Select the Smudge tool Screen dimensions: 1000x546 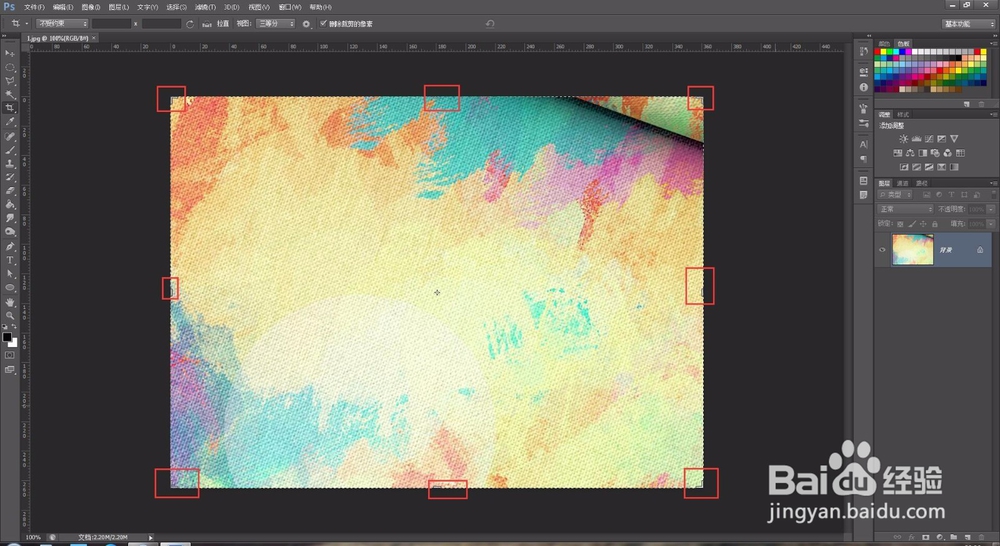tap(10, 218)
